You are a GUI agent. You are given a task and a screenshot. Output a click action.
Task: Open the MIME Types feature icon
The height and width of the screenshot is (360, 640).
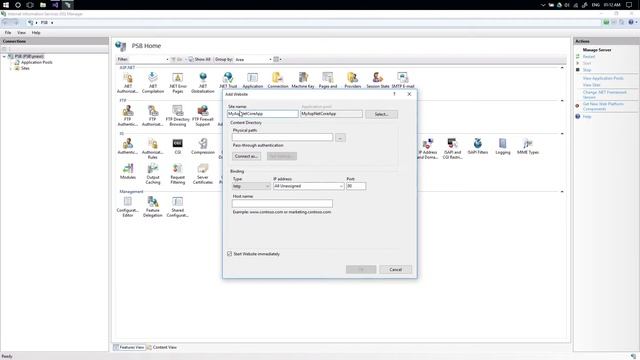[x=528, y=146]
